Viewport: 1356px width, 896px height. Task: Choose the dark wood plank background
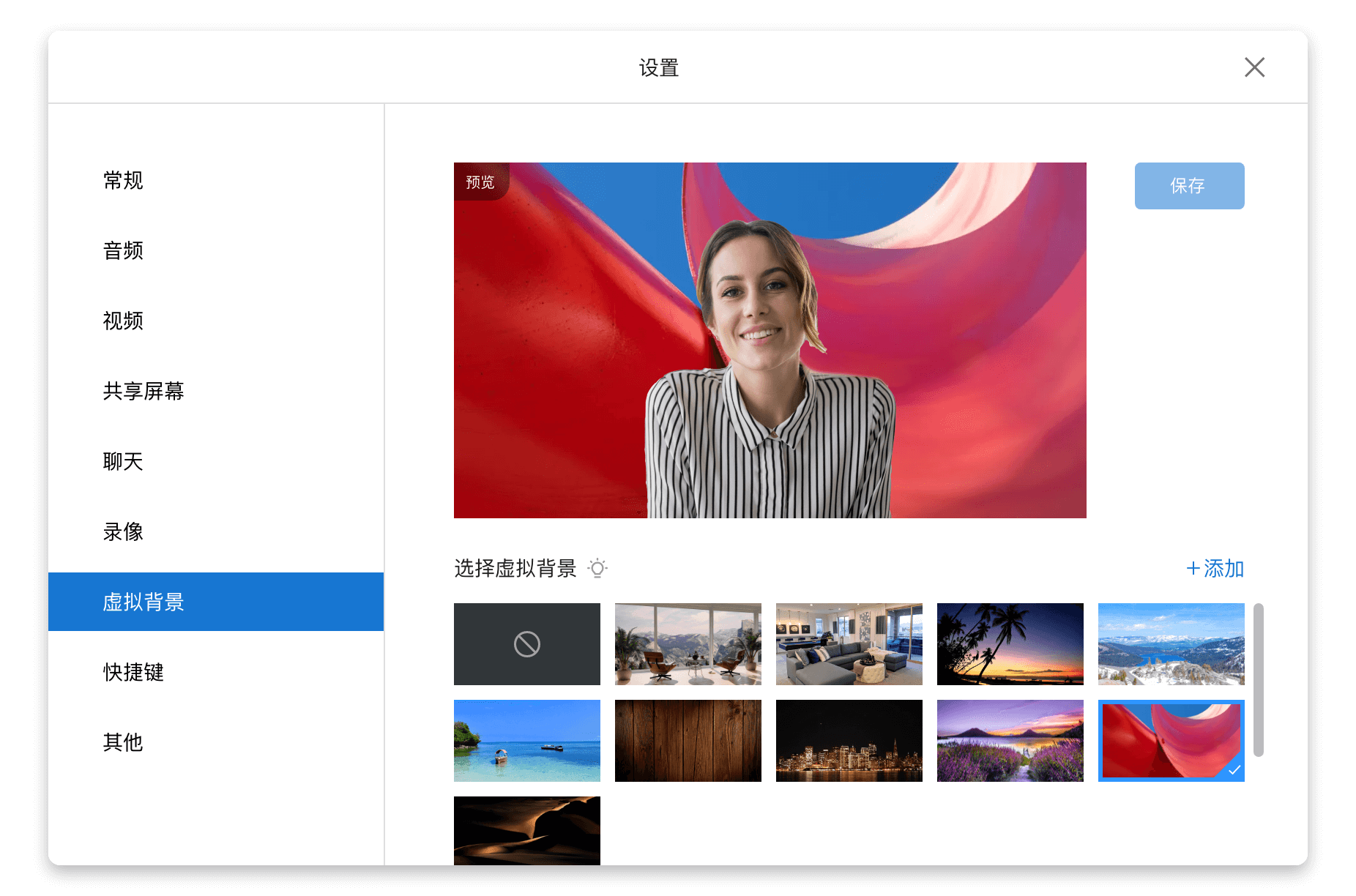pos(688,741)
